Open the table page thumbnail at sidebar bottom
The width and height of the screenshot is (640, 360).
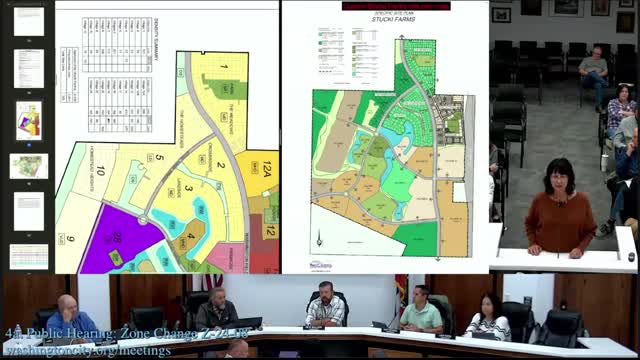click(x=29, y=257)
